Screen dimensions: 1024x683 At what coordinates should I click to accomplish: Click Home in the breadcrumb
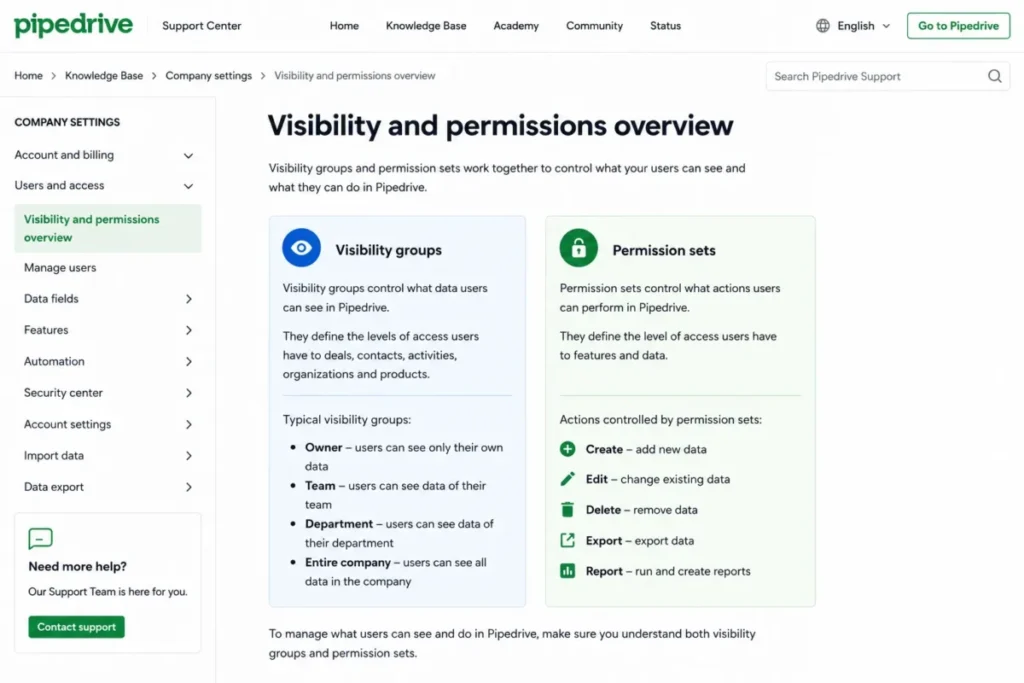[x=28, y=76]
